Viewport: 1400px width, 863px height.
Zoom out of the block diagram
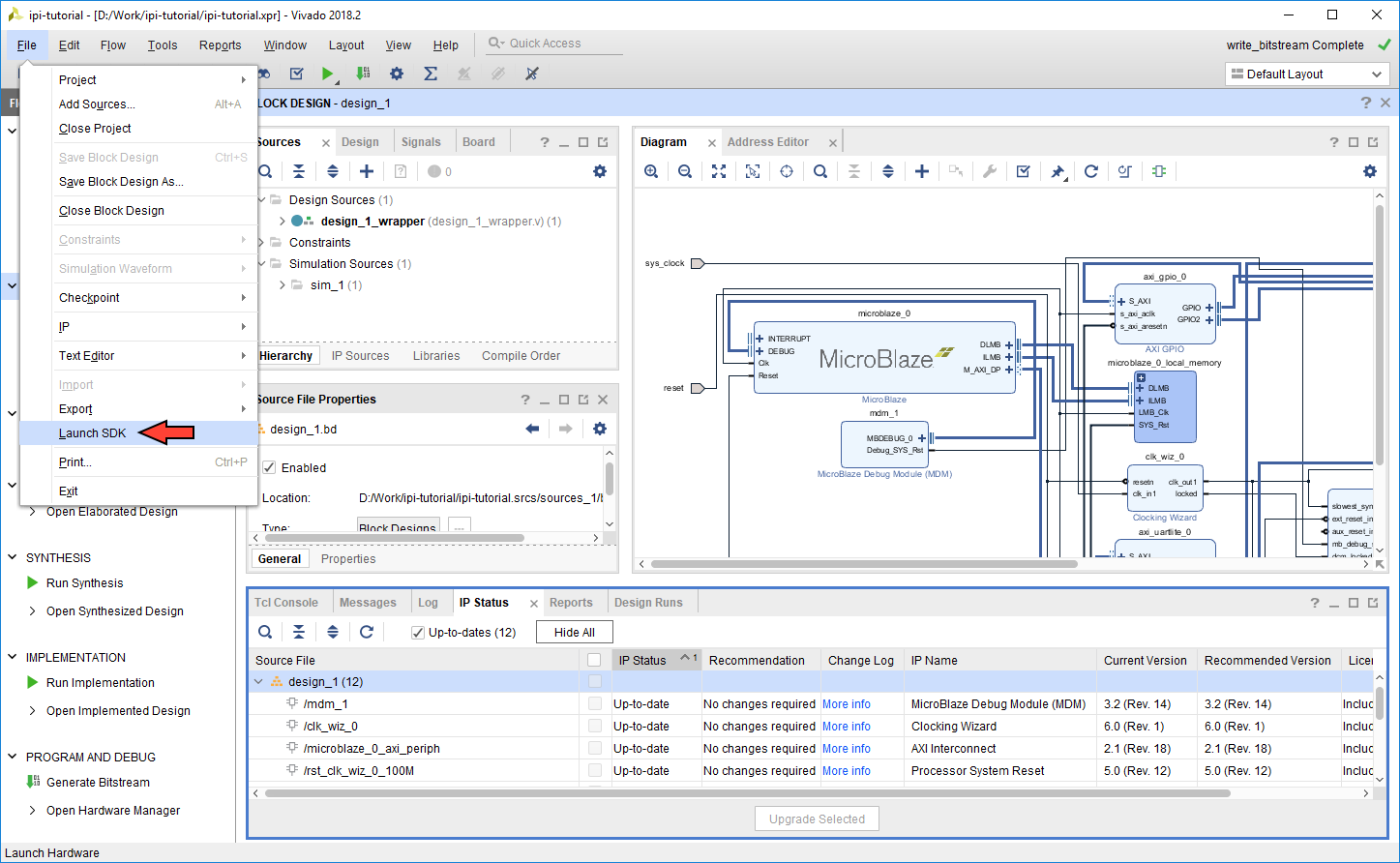(x=685, y=171)
